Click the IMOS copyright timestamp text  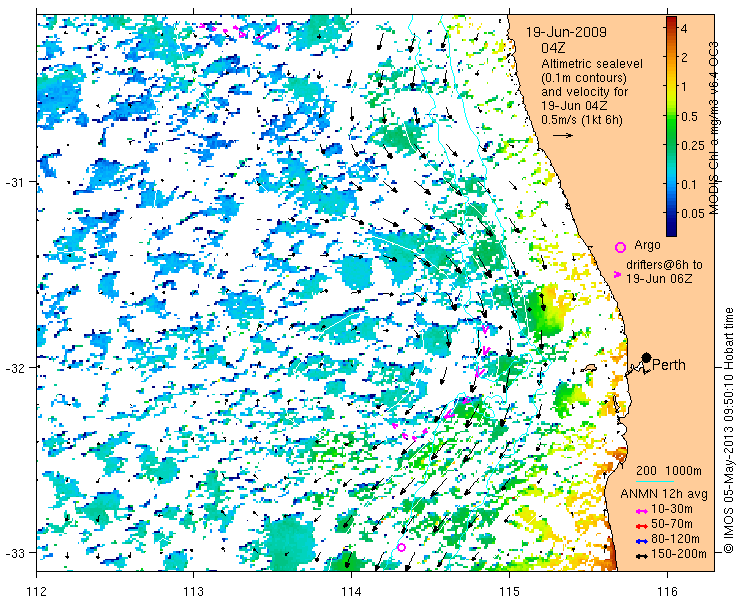730,430
